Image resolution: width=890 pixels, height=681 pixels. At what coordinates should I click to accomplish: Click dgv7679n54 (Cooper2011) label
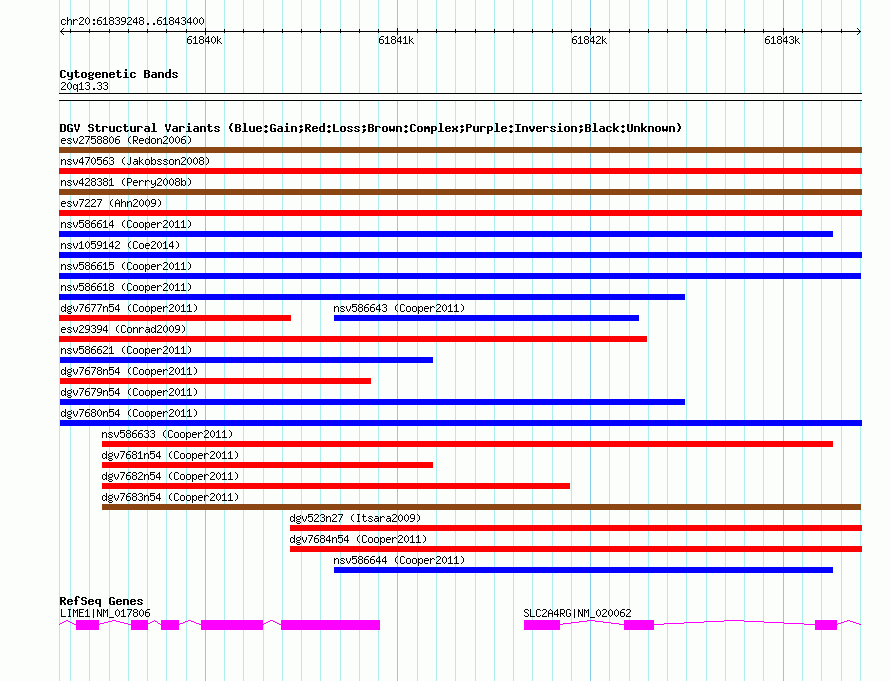pyautogui.click(x=129, y=392)
